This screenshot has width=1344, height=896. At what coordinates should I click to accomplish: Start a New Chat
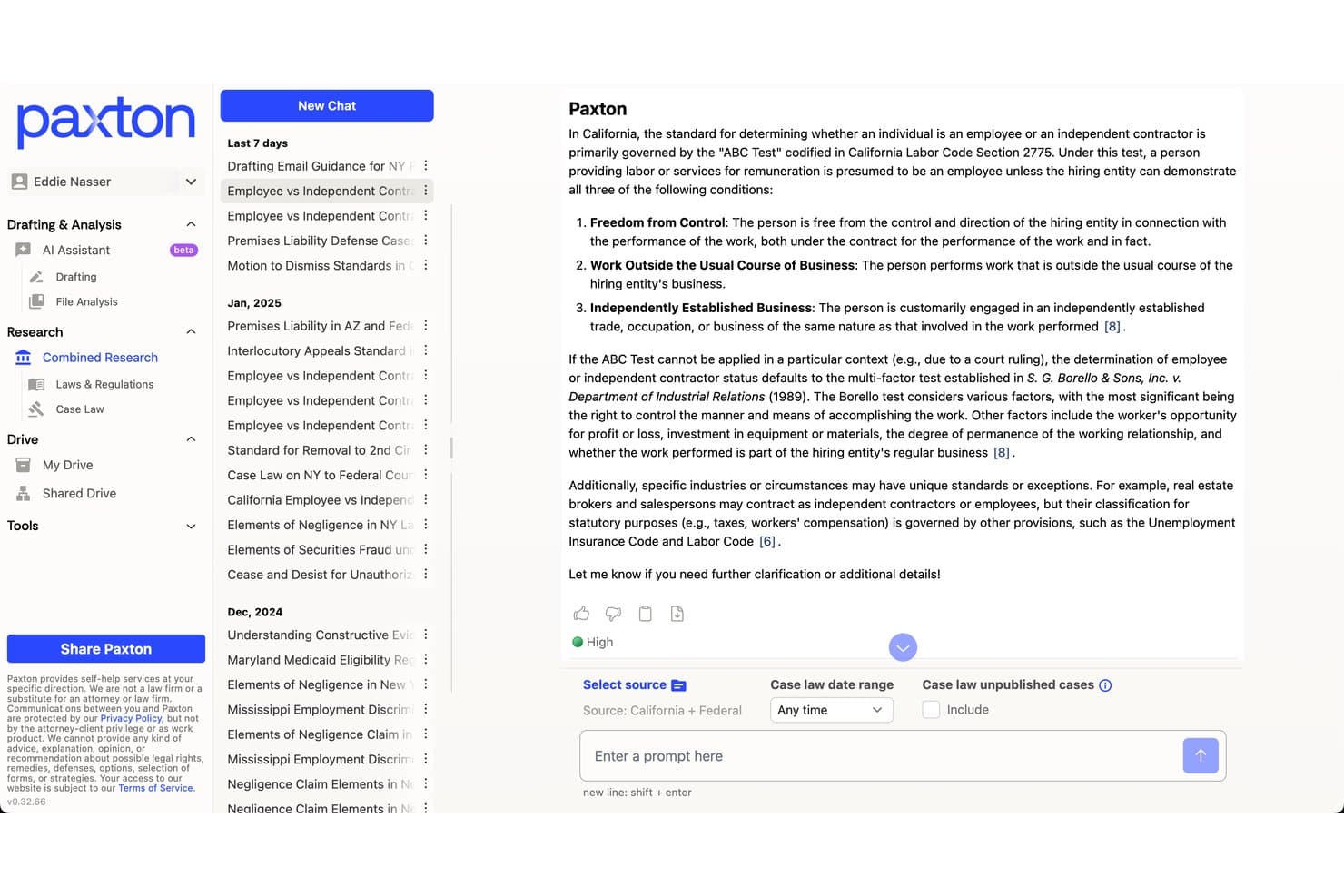point(327,106)
